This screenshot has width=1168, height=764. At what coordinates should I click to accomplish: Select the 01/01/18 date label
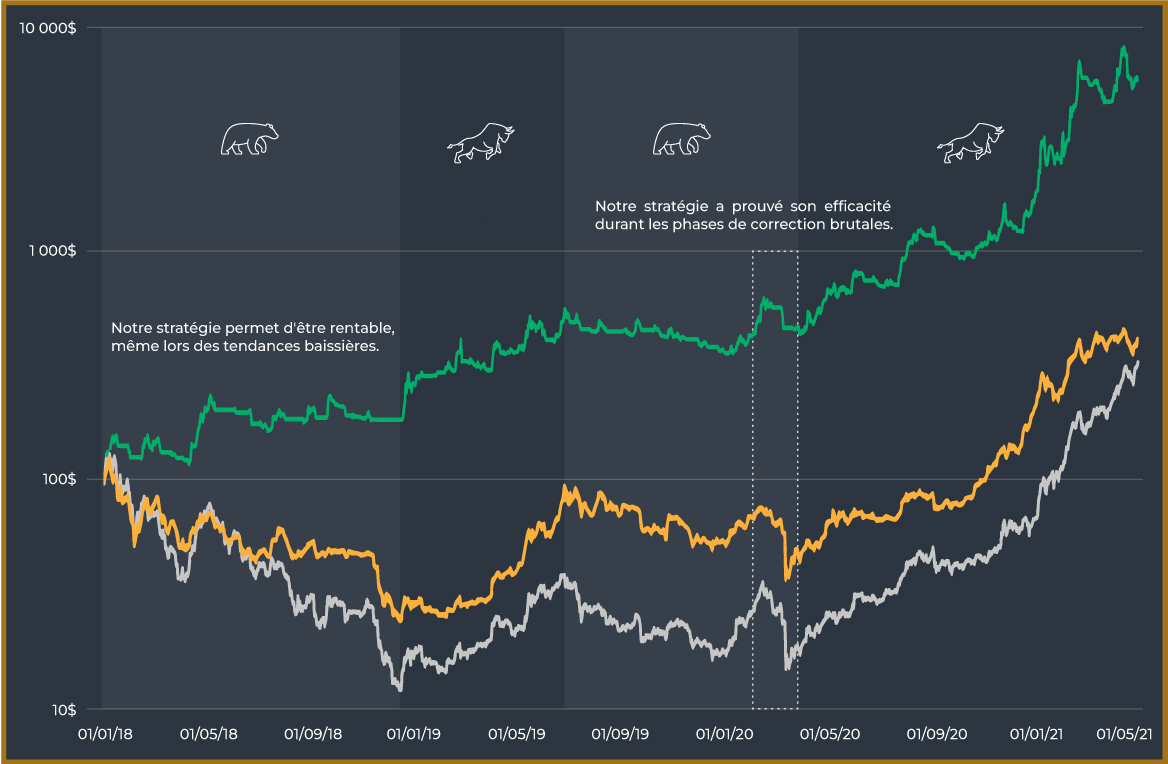[105, 733]
